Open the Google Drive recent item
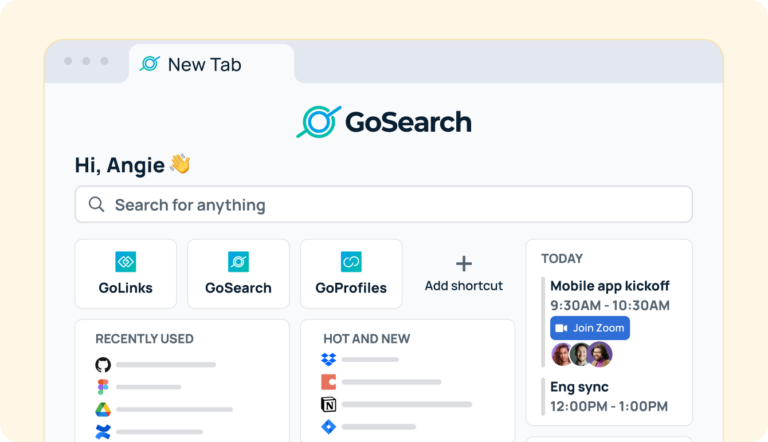Viewport: 768px width, 442px height. coord(103,409)
